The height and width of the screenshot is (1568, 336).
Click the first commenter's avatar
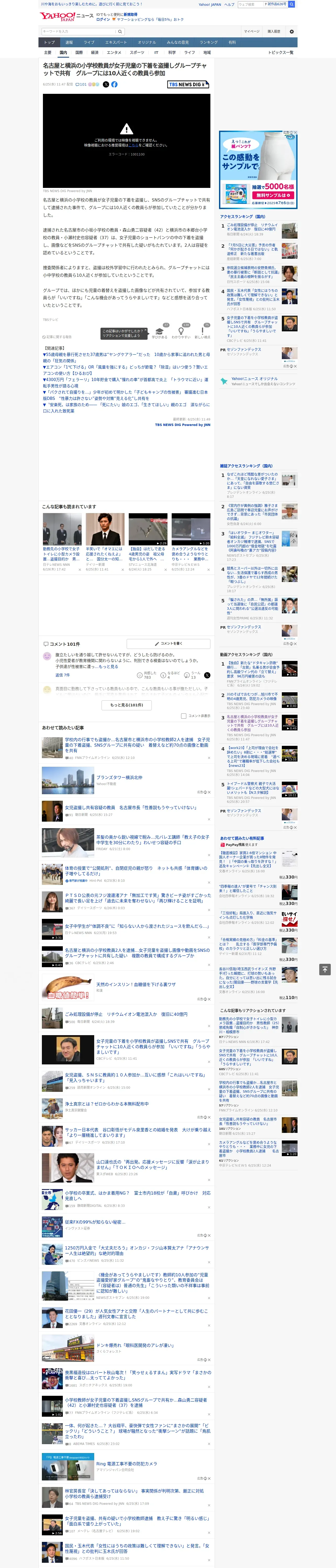click(47, 656)
